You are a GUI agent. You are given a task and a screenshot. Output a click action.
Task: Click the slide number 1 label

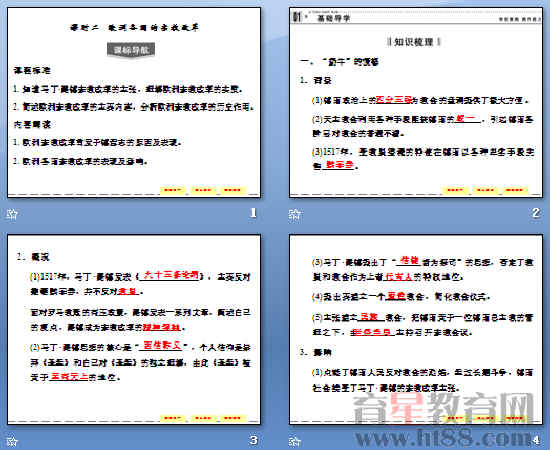253,213
